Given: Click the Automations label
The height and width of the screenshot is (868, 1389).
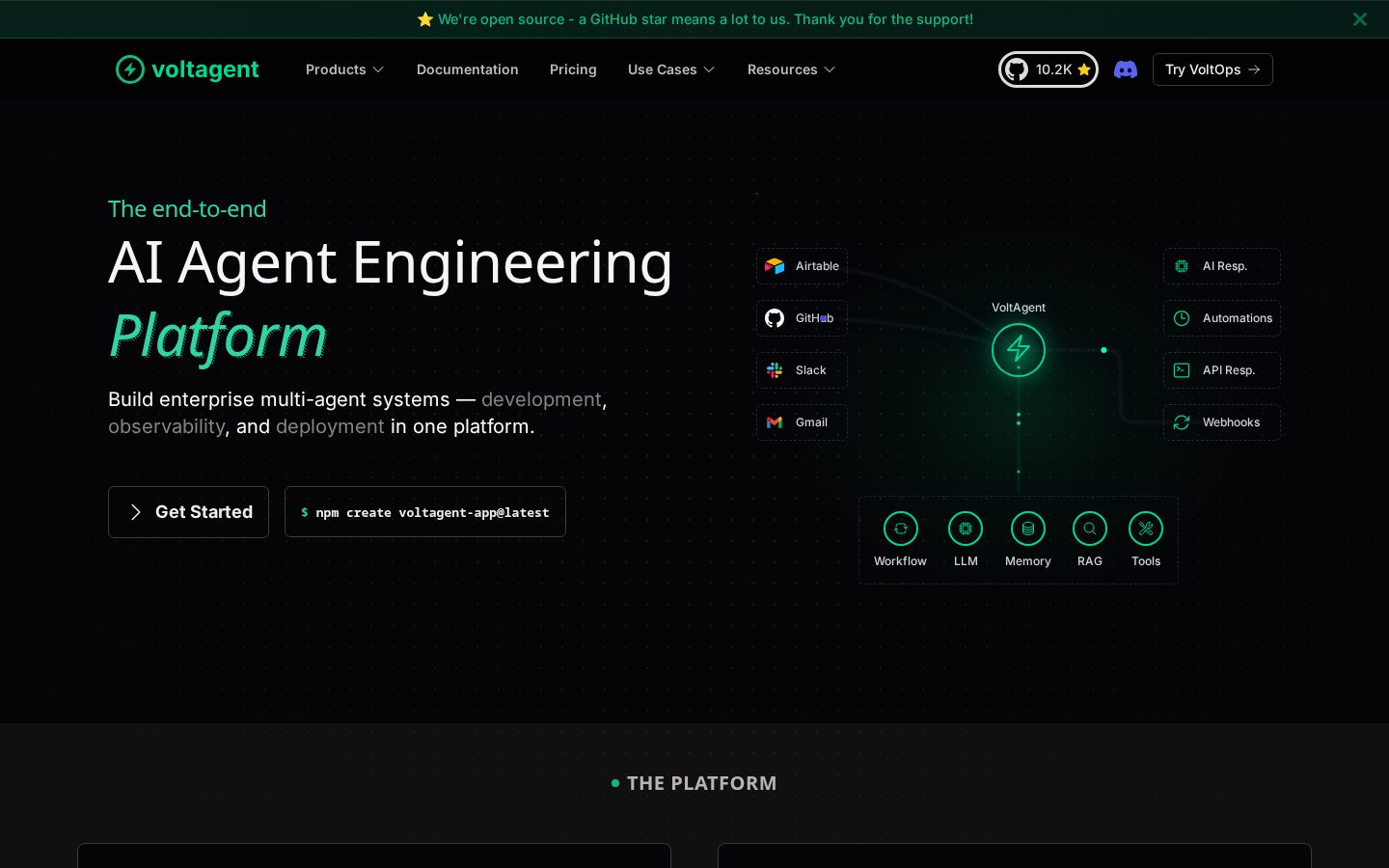Looking at the screenshot, I should (1238, 318).
